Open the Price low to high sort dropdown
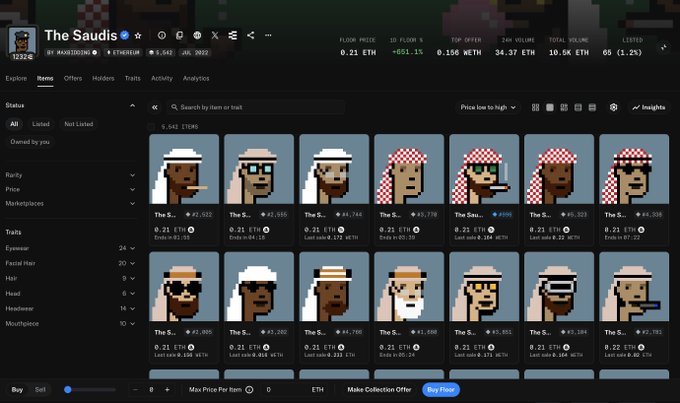The image size is (680, 403). coord(488,107)
